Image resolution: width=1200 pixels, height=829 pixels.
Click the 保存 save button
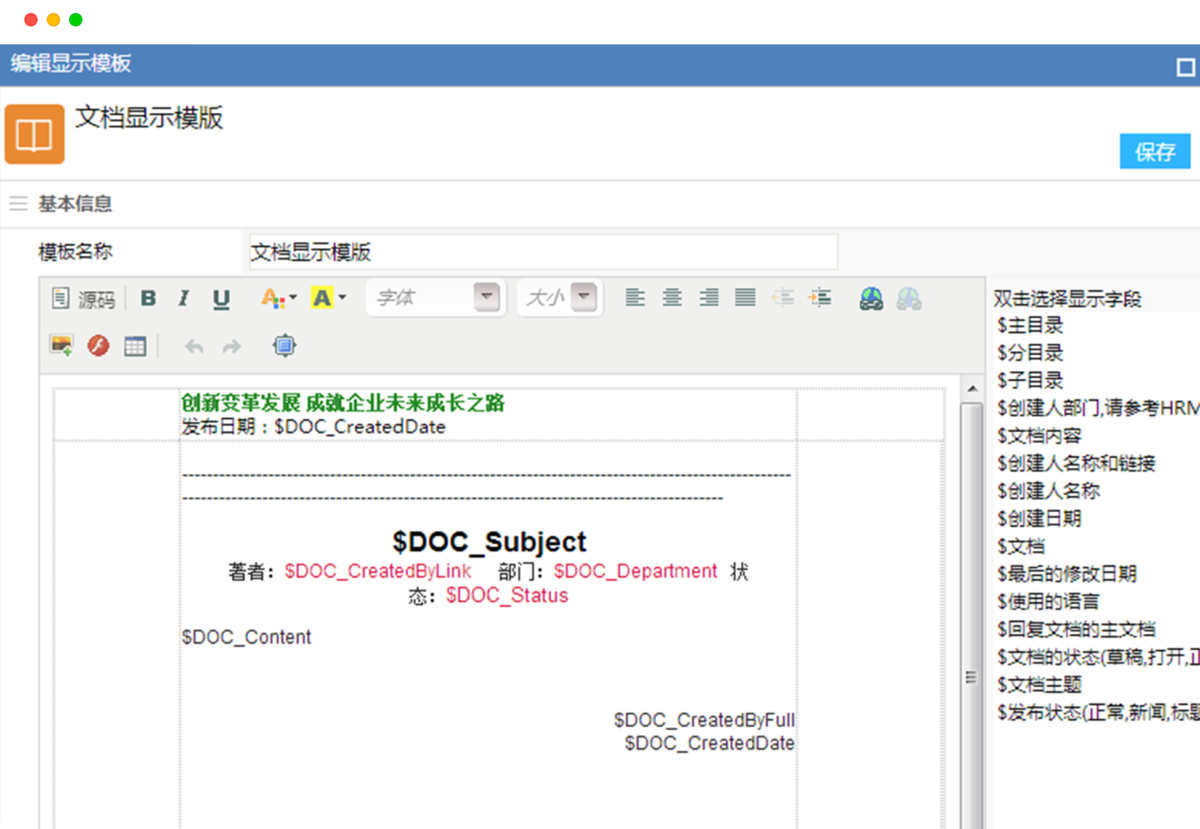point(1155,152)
